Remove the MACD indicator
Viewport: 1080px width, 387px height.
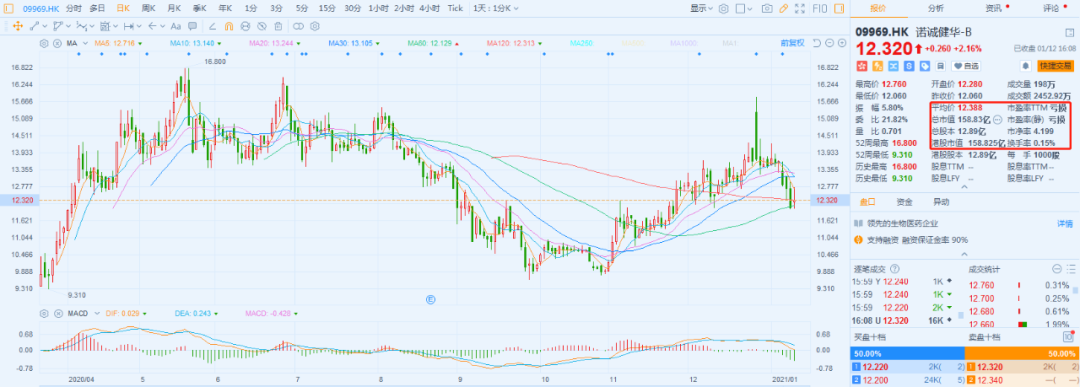pos(58,313)
